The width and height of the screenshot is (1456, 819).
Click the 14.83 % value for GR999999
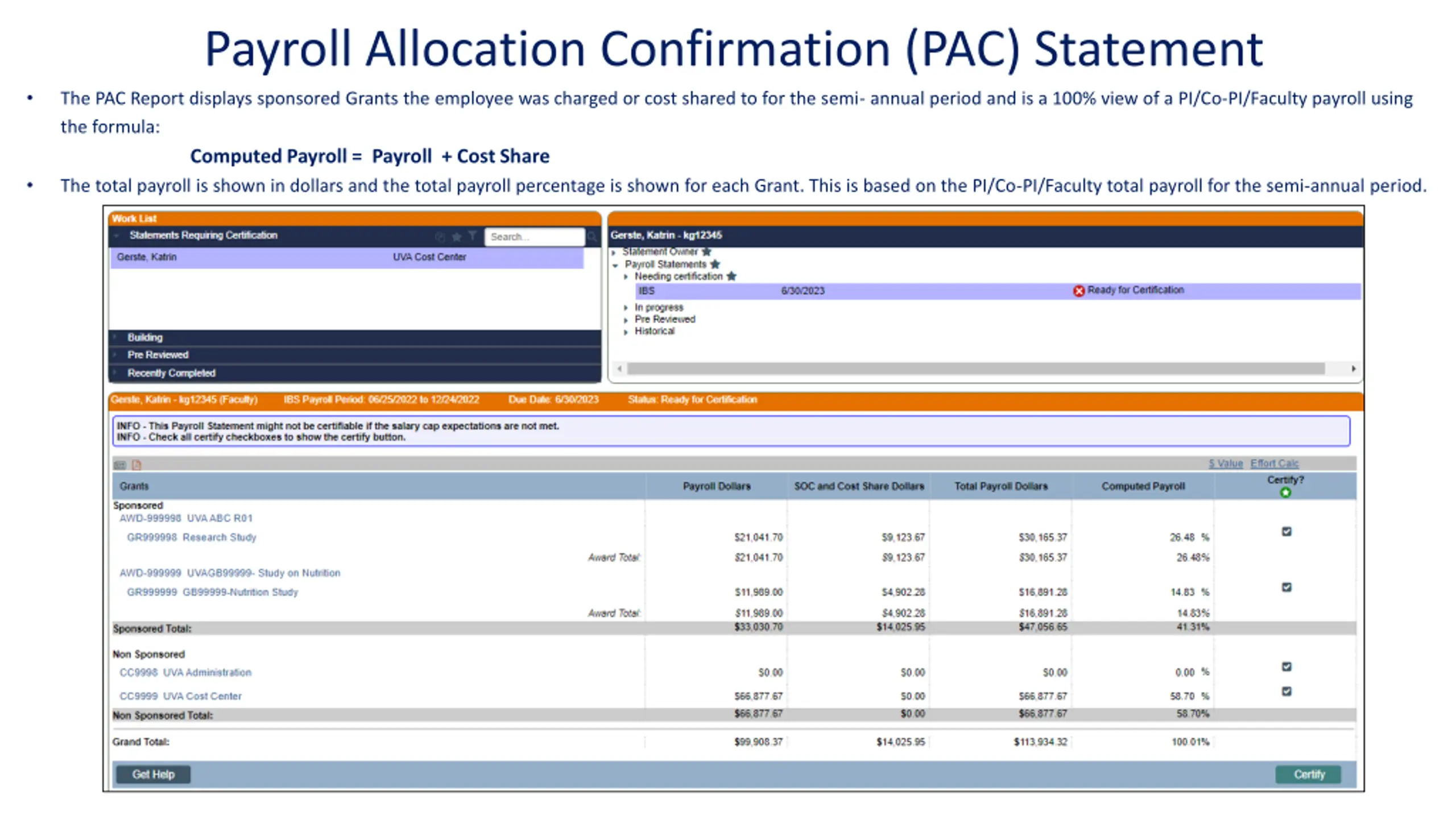point(1189,592)
